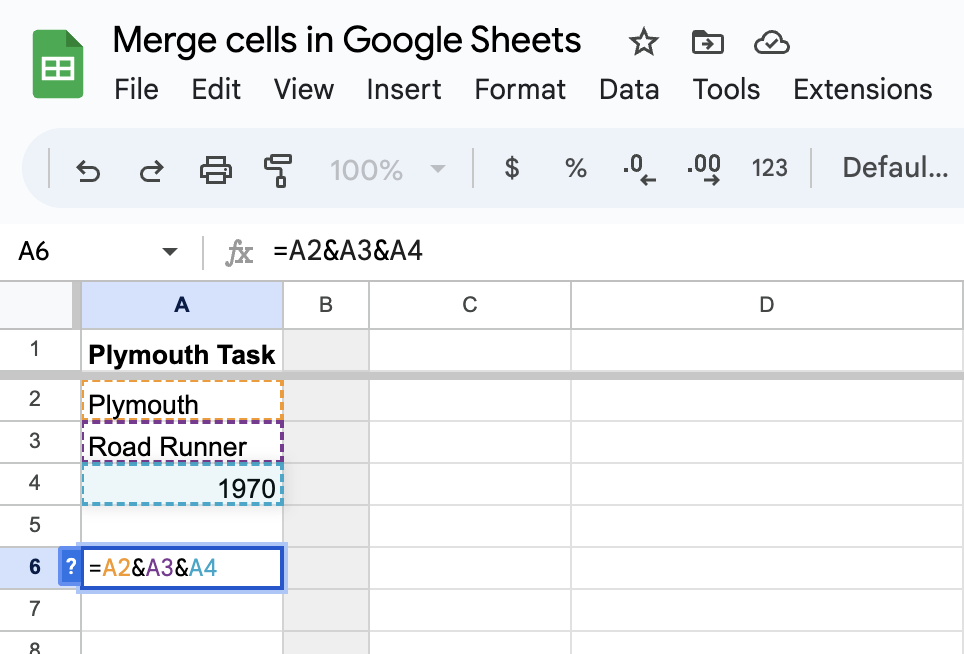Select column C header

[x=470, y=305]
